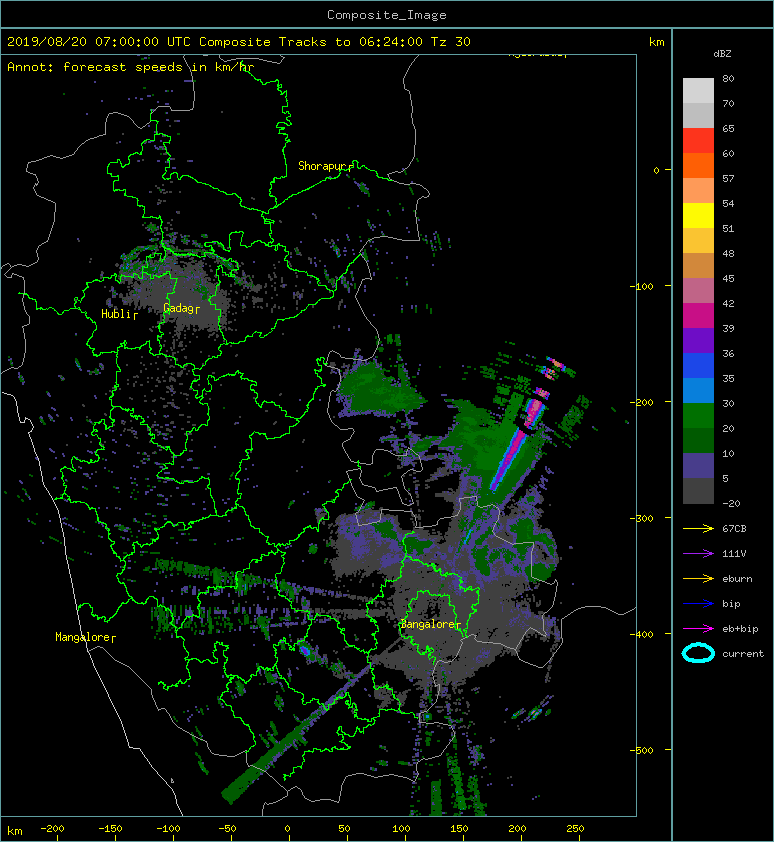
Task: Select the slate purple 5-10 dBZ swatch
Action: [698, 466]
